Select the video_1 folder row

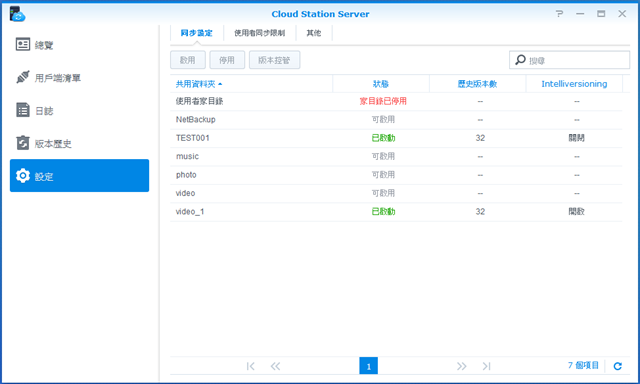coord(396,211)
